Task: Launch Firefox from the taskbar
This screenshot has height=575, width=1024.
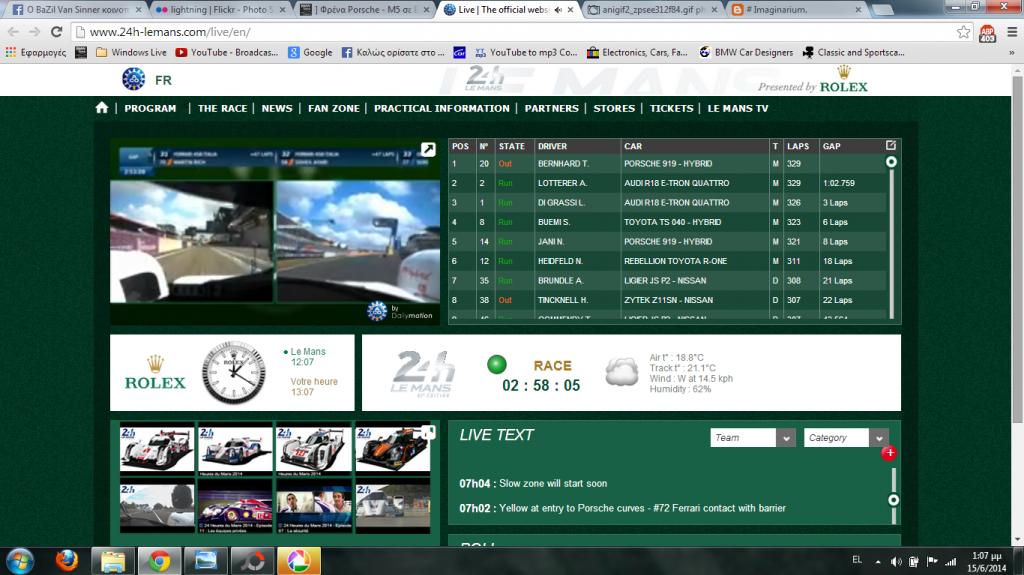Action: (67, 561)
